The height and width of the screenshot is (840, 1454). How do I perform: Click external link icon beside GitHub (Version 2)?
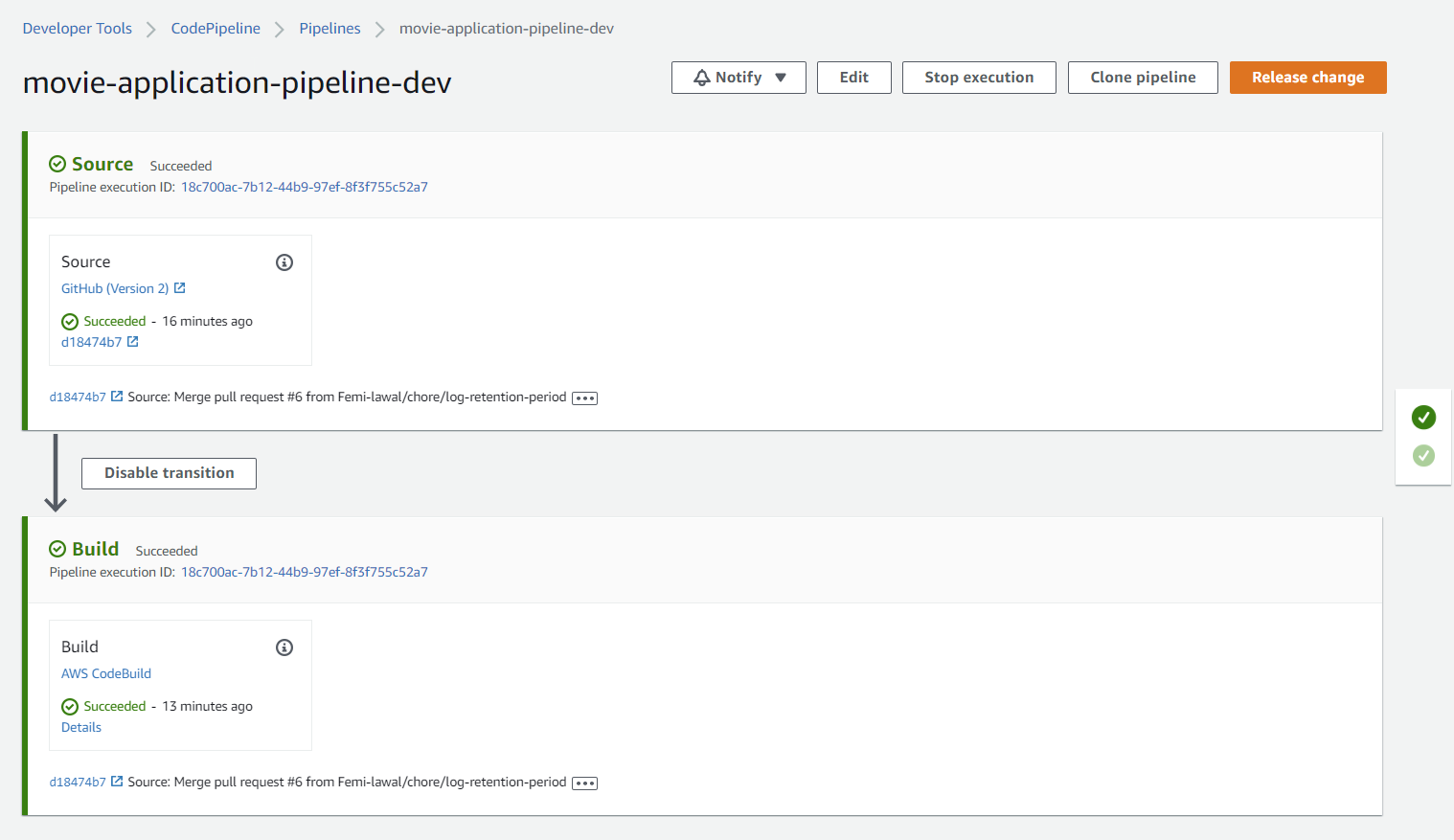(179, 288)
